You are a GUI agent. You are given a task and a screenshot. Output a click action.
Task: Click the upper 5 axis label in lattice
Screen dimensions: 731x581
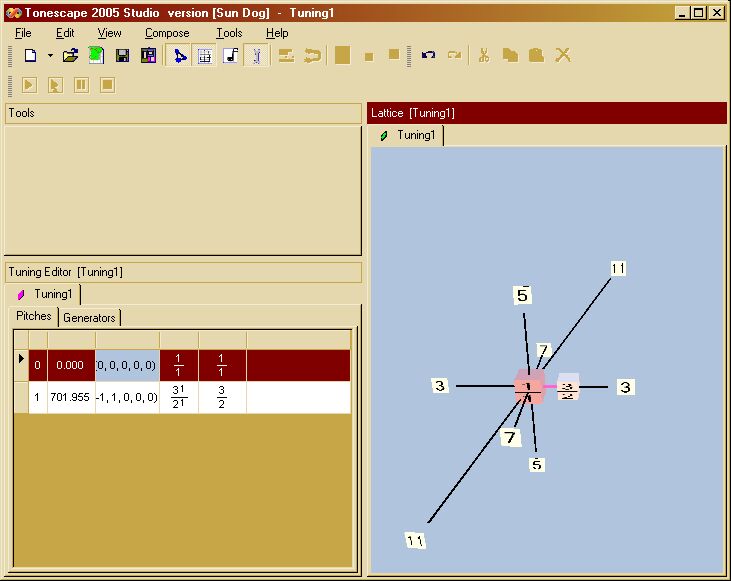click(x=523, y=295)
